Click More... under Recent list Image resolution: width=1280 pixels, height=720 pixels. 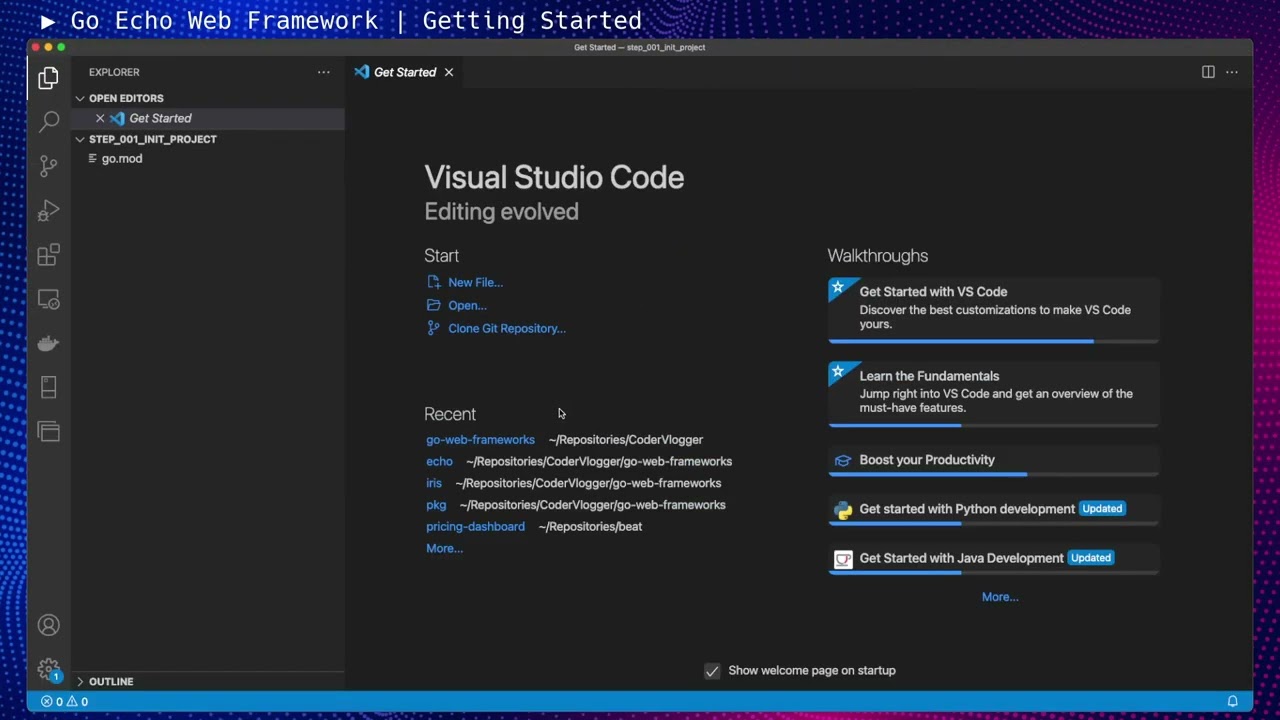point(444,549)
